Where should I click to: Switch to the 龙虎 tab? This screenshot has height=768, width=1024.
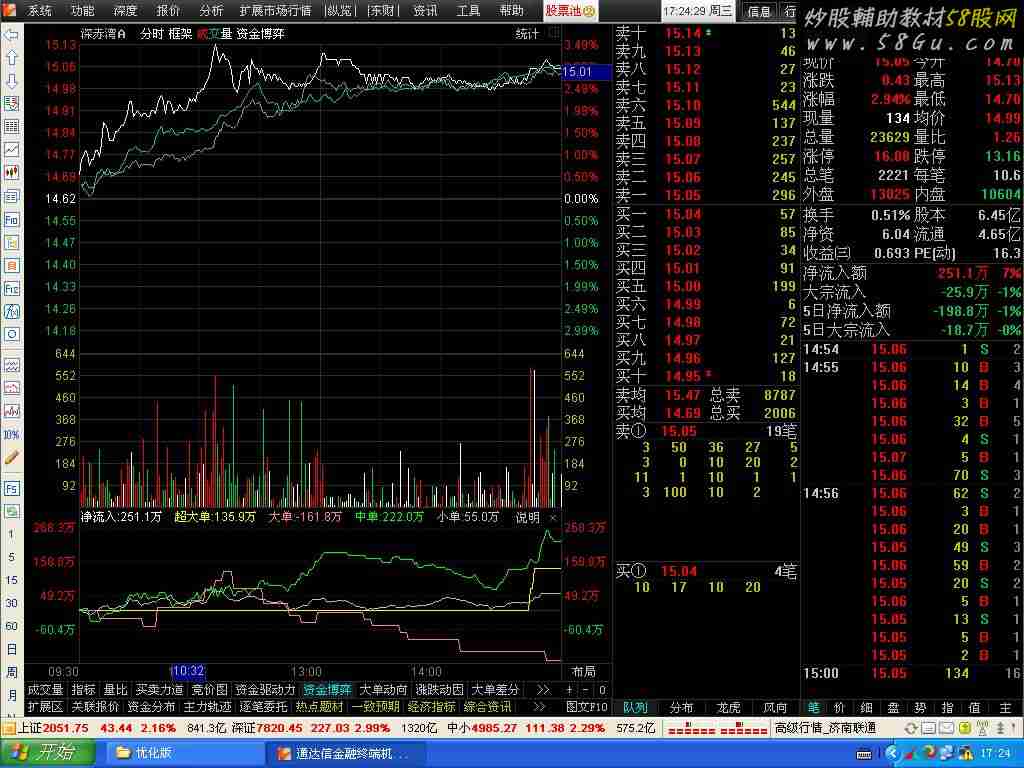(x=729, y=707)
